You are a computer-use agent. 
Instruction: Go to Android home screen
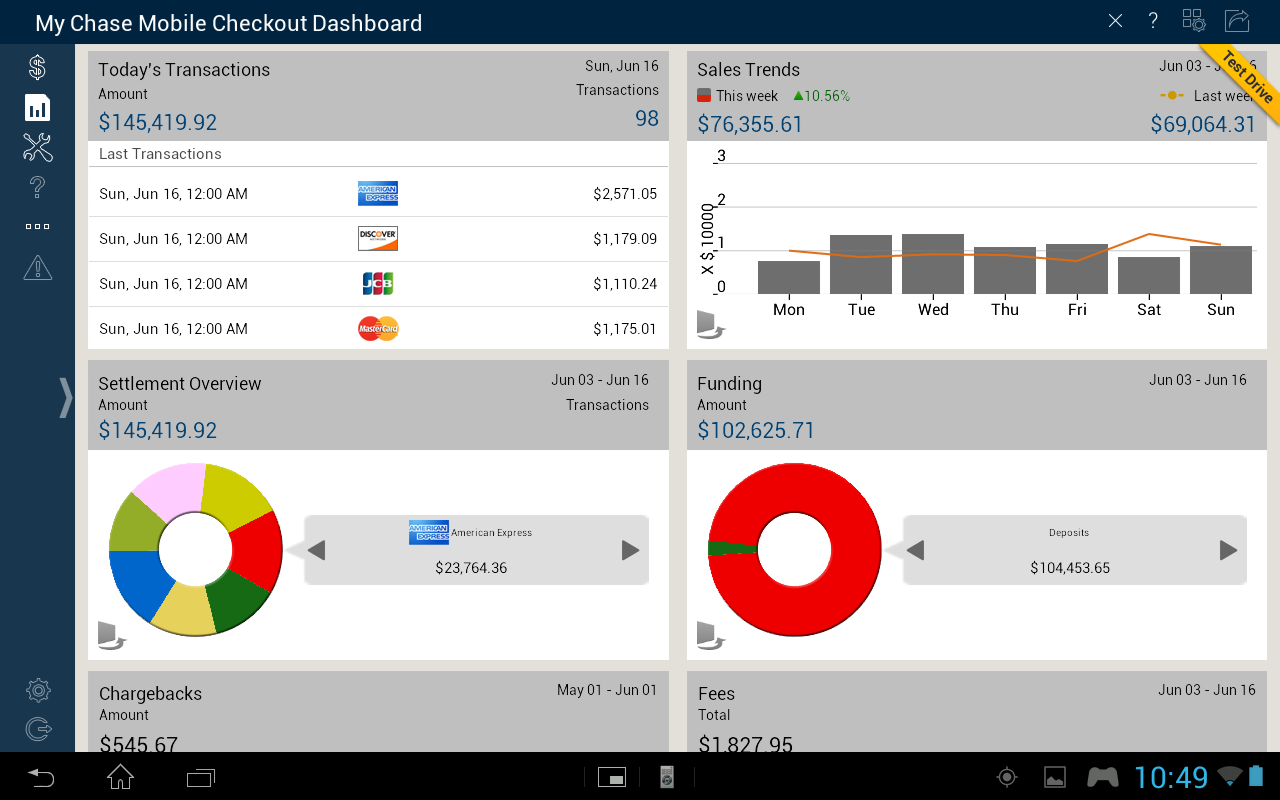point(121,777)
